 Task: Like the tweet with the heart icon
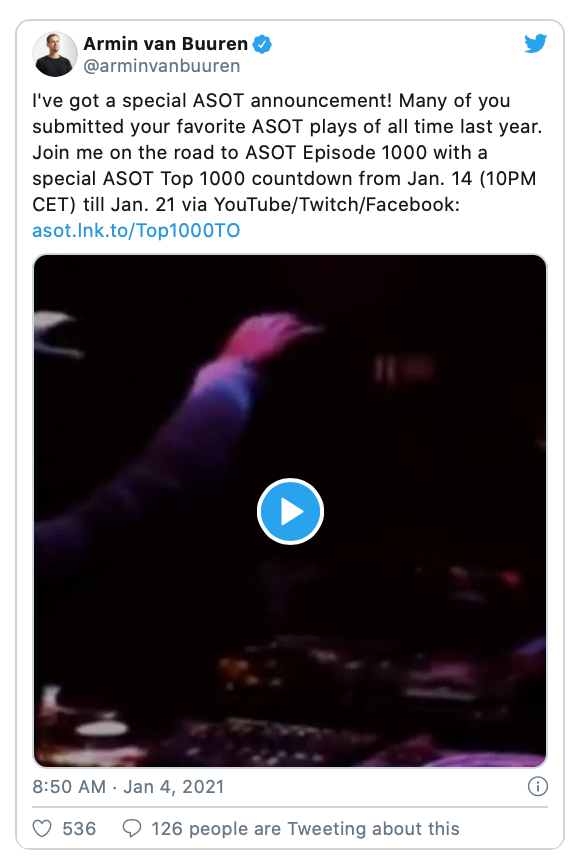pyautogui.click(x=42, y=828)
